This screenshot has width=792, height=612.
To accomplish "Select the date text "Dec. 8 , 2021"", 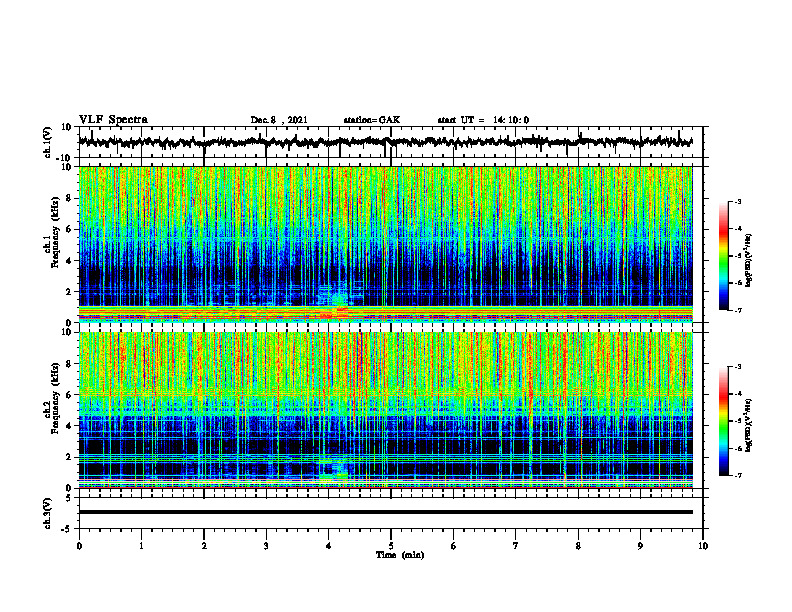I will tap(279, 120).
